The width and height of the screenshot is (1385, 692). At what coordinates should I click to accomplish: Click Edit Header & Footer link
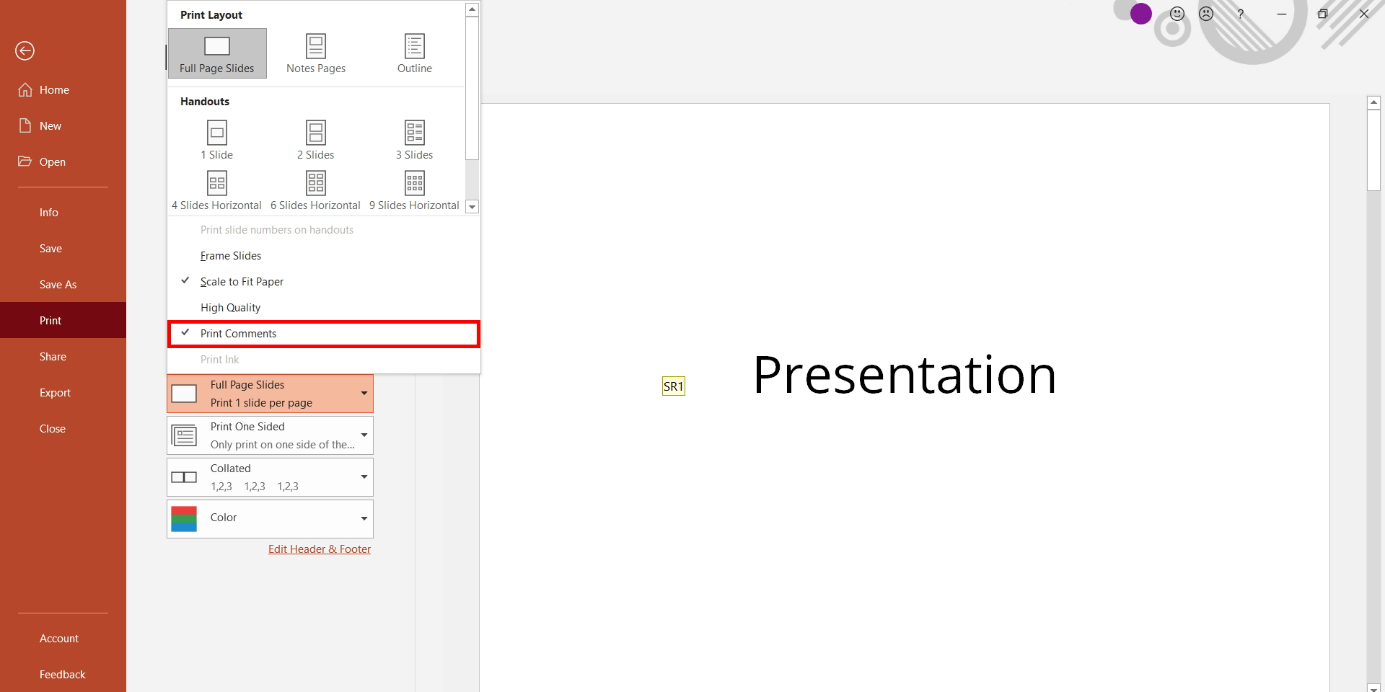click(x=320, y=549)
